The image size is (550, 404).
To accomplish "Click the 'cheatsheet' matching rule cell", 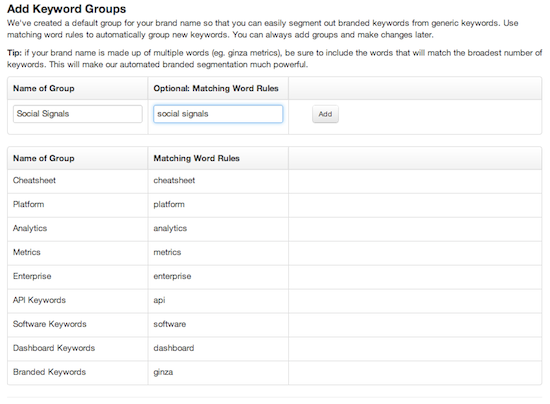I will click(x=218, y=181).
